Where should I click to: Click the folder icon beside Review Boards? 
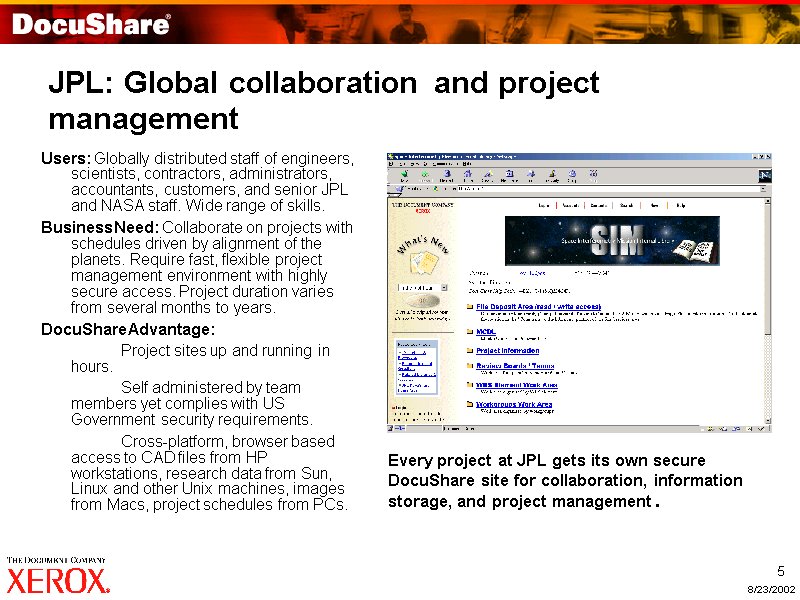click(470, 365)
